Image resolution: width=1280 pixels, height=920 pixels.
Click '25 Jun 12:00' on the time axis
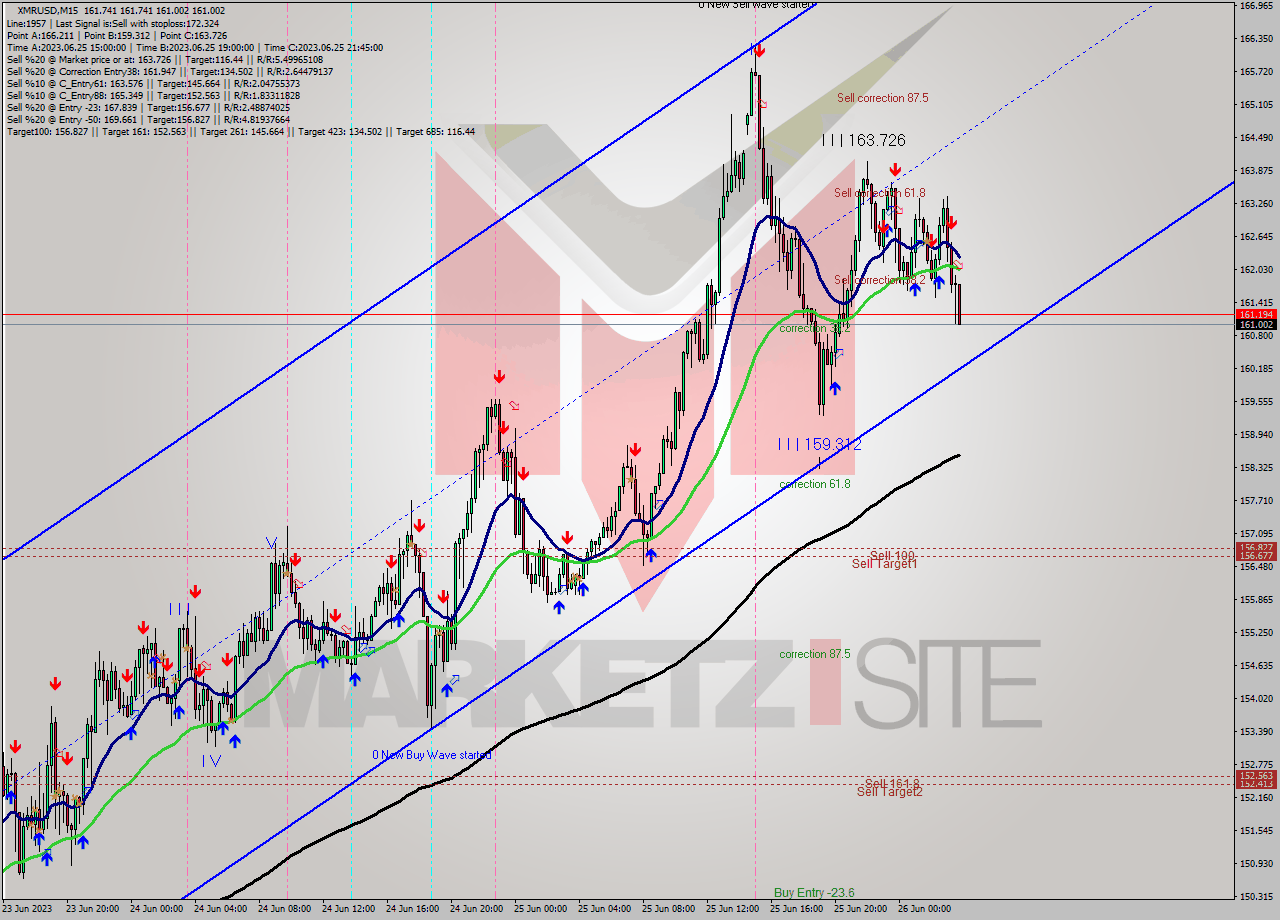[732, 910]
